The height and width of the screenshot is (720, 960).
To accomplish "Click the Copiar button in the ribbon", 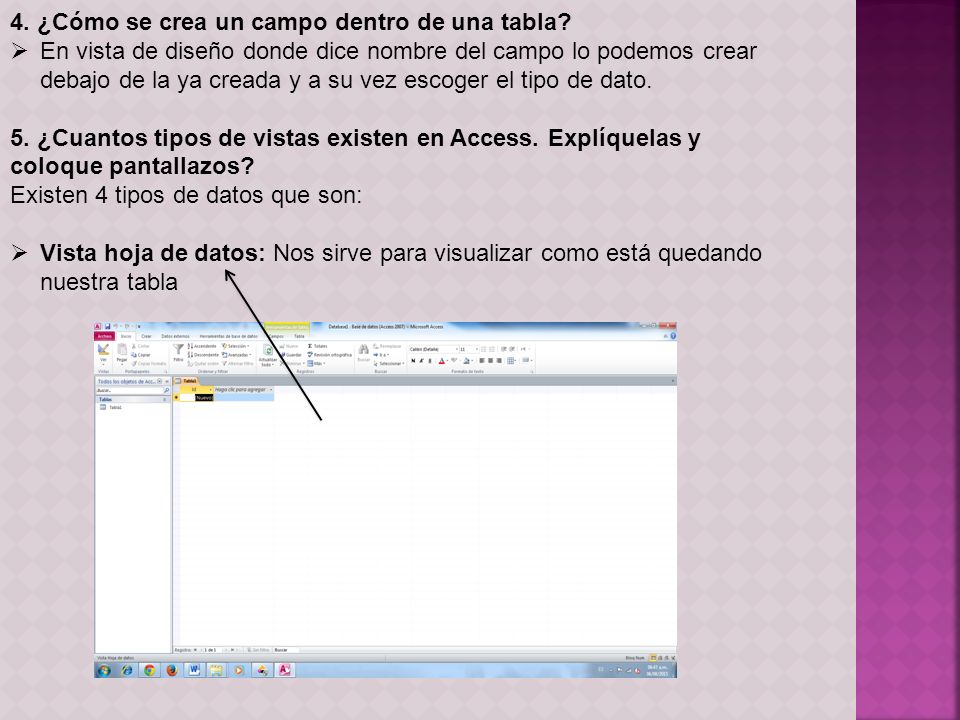I will (141, 355).
